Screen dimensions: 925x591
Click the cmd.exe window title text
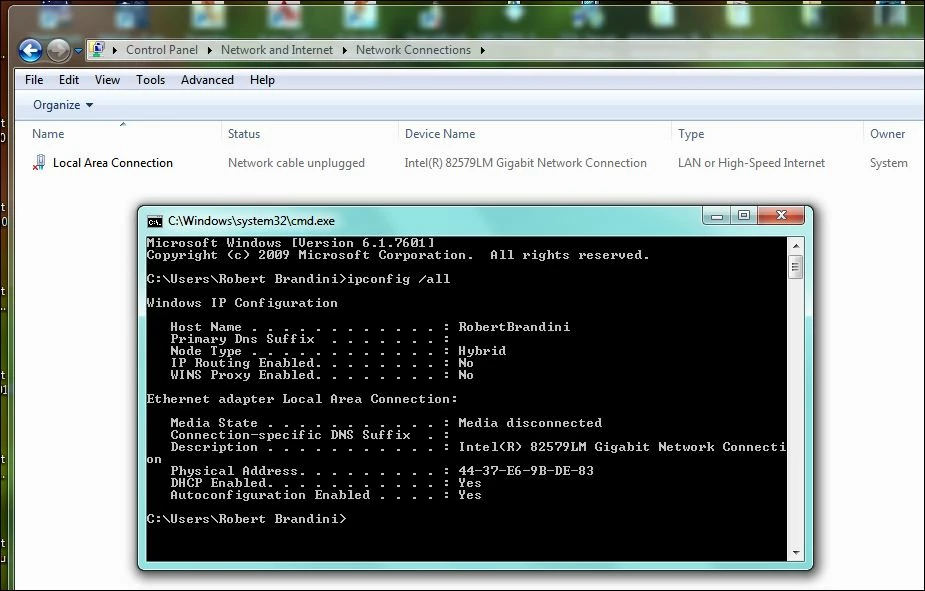click(251, 221)
